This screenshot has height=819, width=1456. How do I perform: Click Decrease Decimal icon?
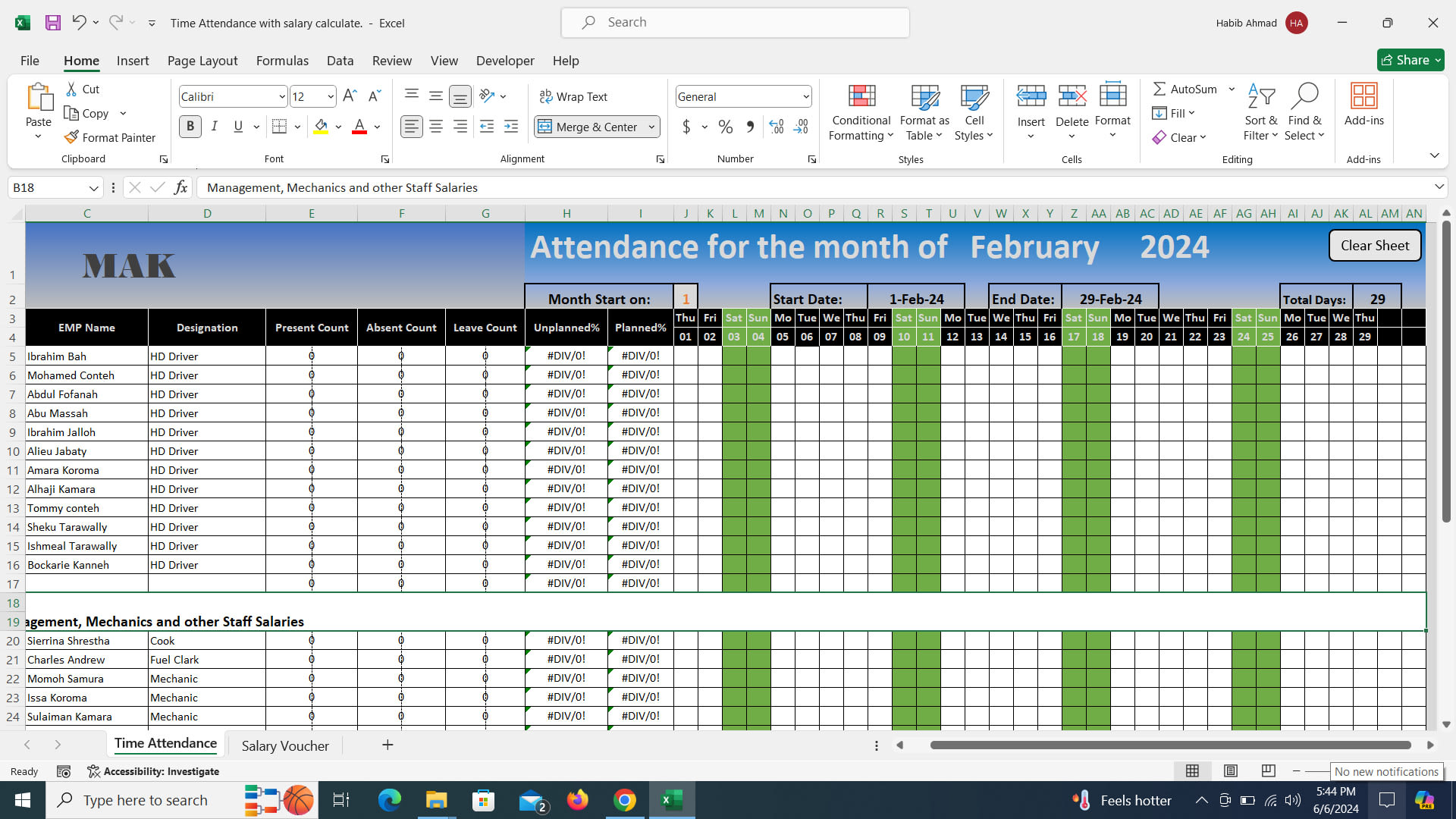[802, 127]
